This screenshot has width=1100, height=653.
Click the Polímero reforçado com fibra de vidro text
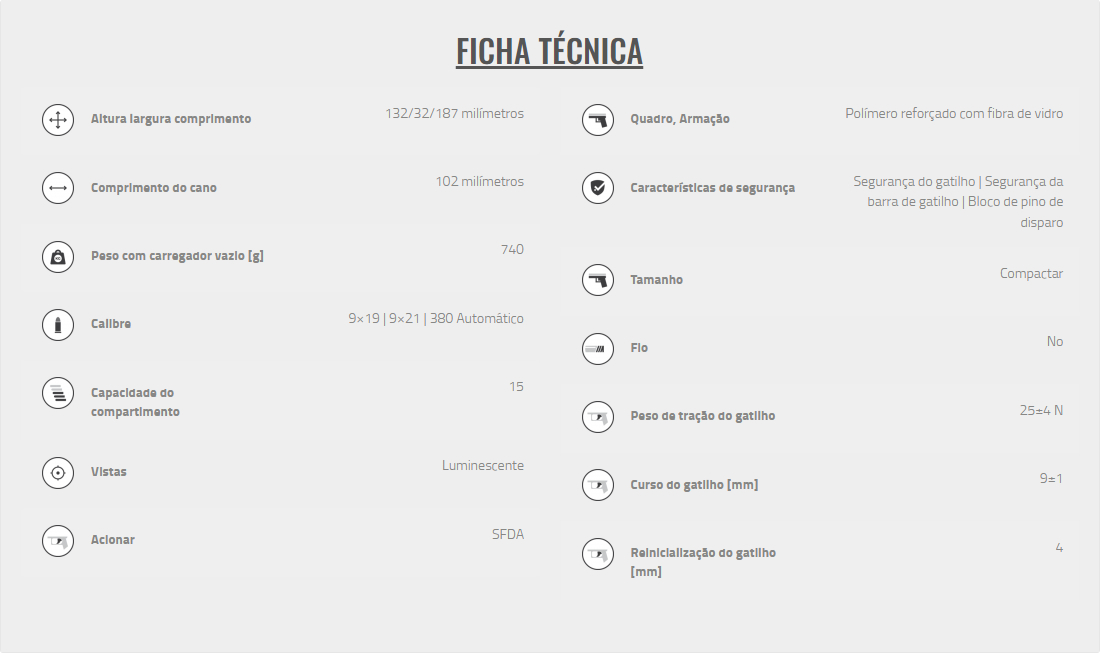[x=954, y=114]
